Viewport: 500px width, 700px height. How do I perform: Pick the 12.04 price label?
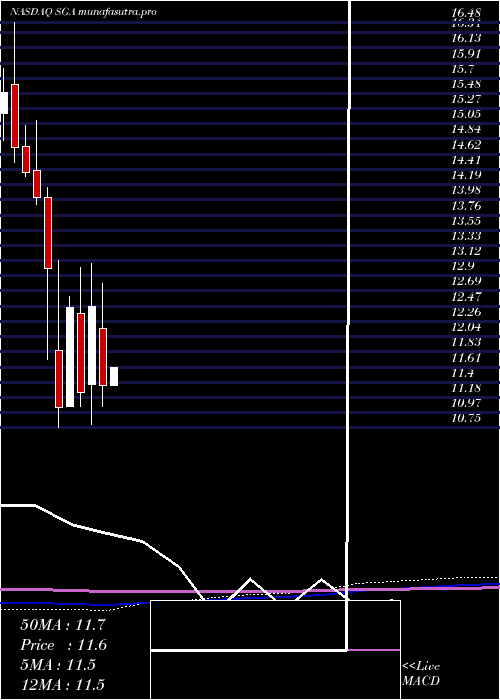[466, 327]
